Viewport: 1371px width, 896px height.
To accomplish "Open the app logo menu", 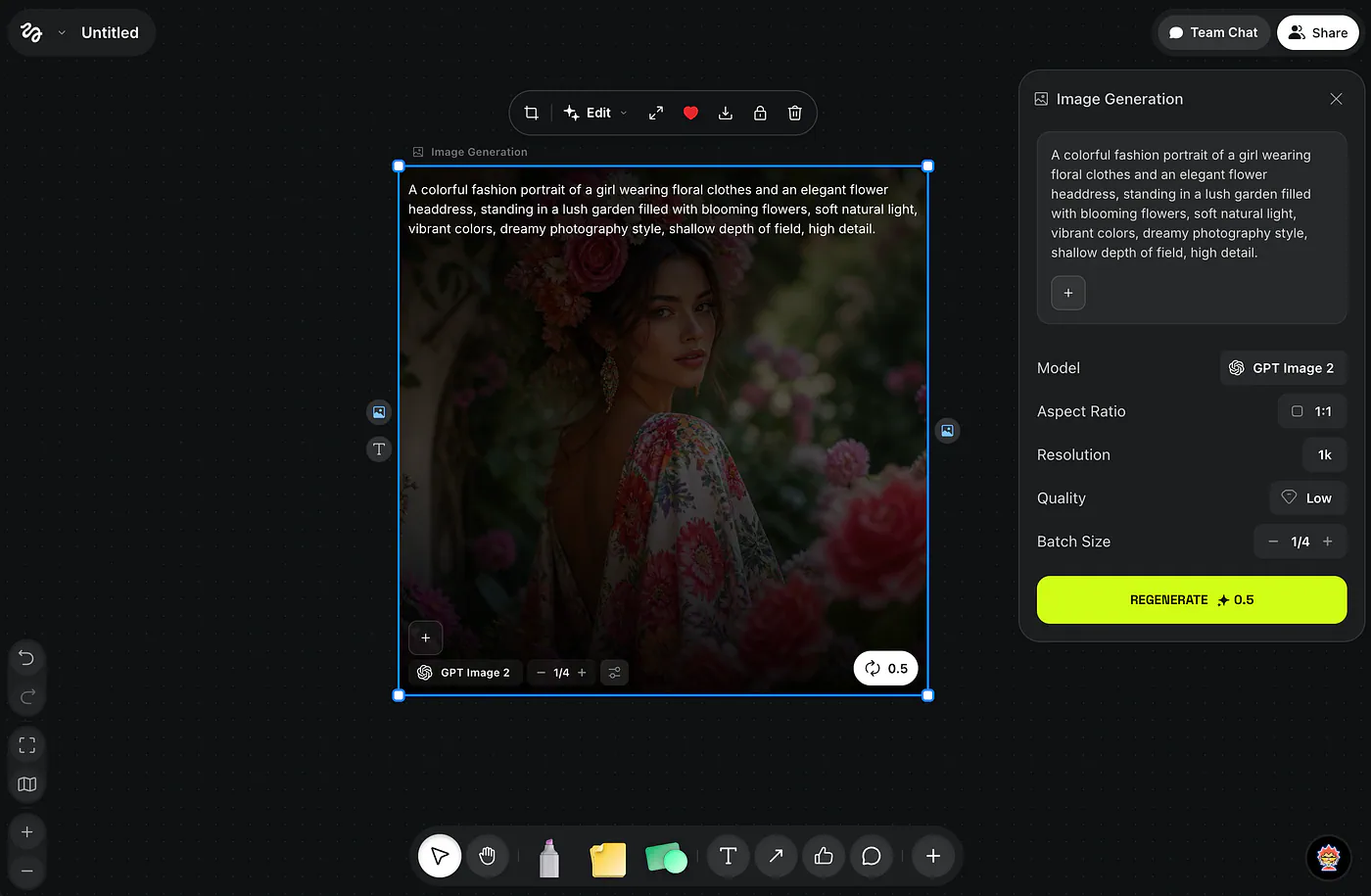I will [x=31, y=32].
